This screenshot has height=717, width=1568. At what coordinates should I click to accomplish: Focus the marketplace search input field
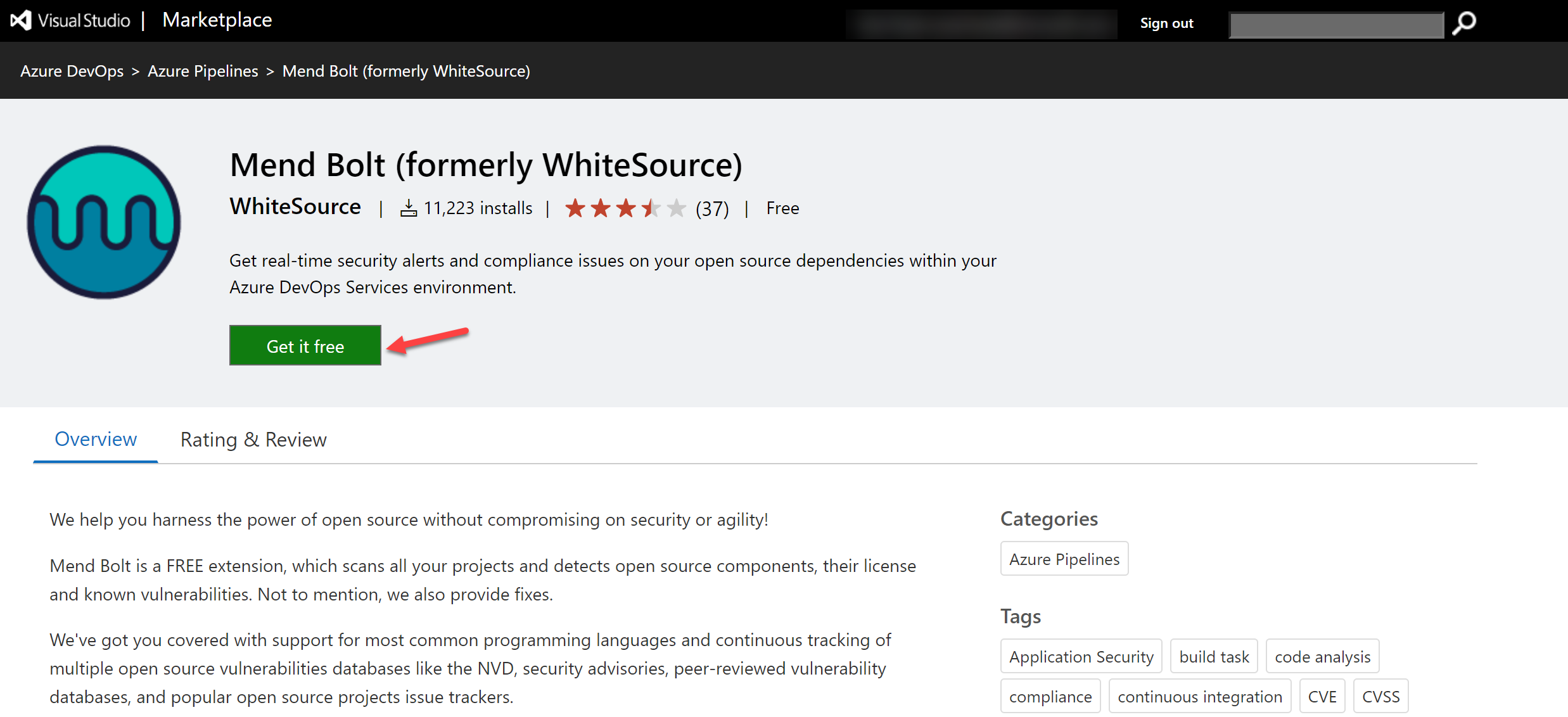click(1336, 25)
